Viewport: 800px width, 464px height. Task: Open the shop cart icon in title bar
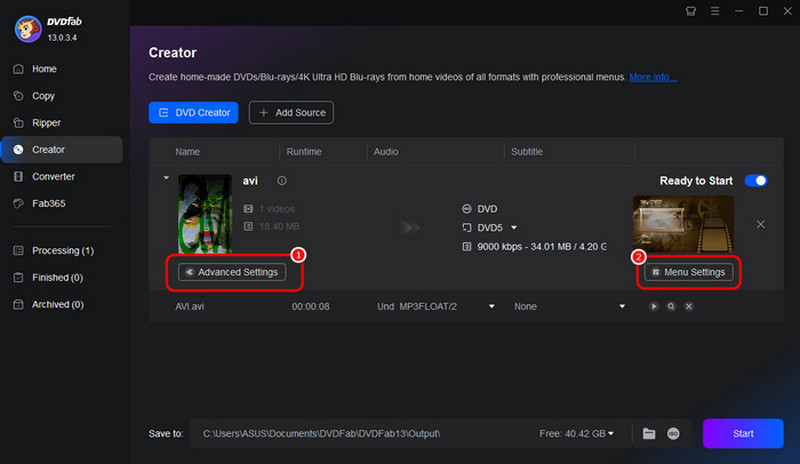(690, 11)
